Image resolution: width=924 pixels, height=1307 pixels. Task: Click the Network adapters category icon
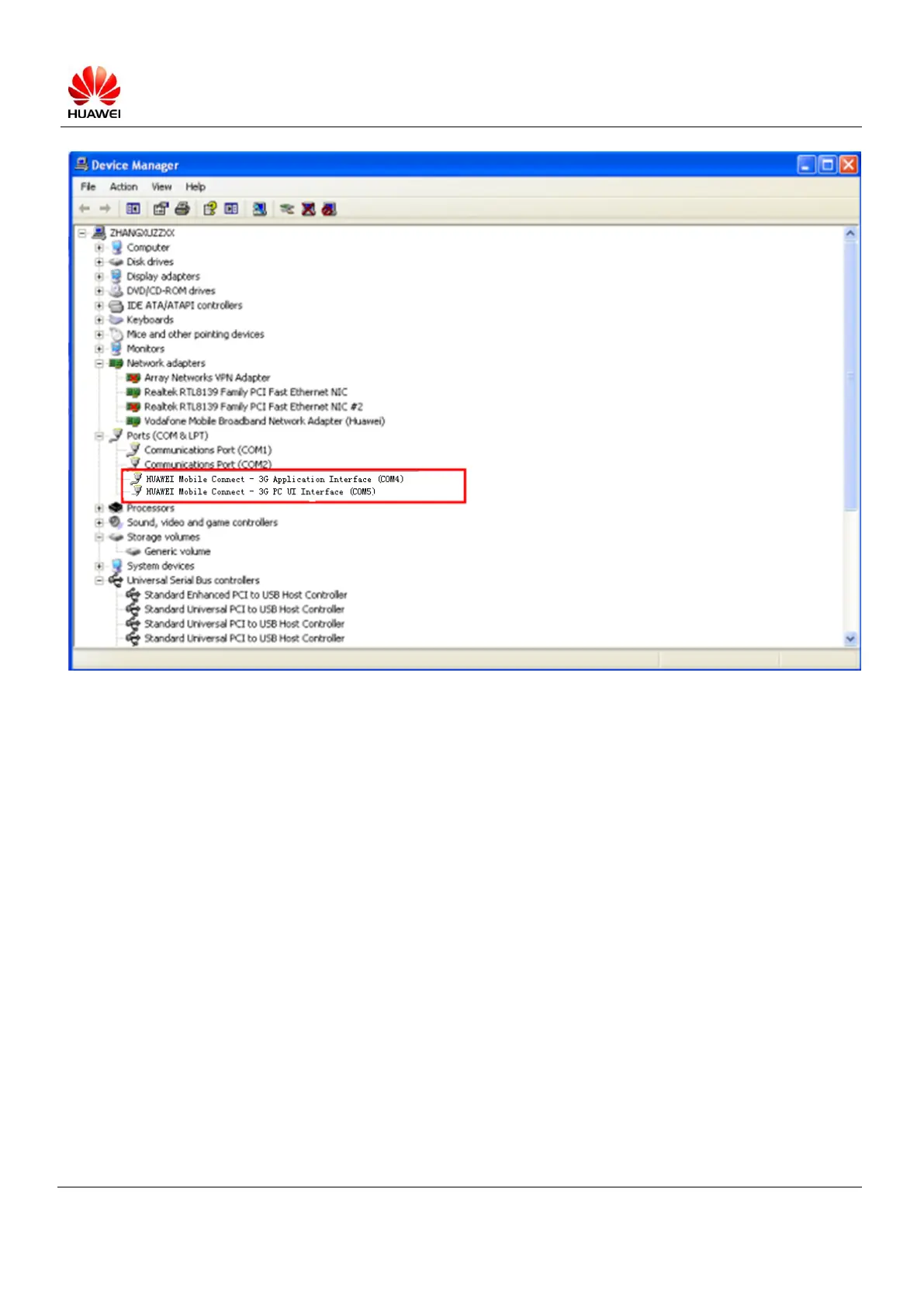pos(116,363)
